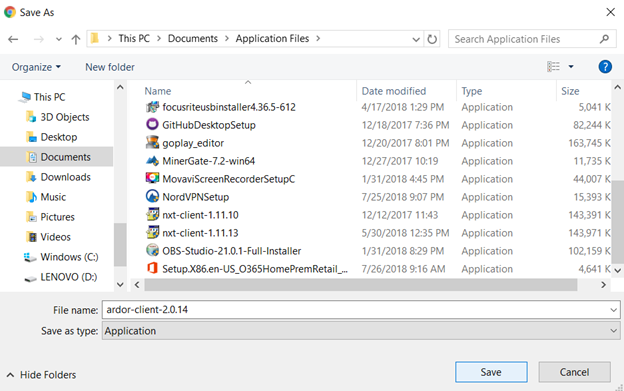Click the navigation pane scrollbar thumb

(120, 244)
